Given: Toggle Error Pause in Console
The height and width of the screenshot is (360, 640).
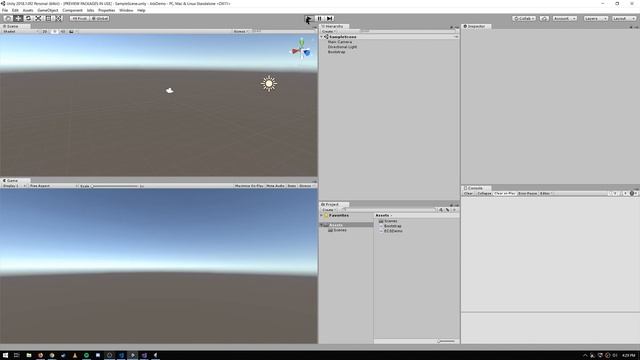Looking at the screenshot, I should [x=527, y=193].
